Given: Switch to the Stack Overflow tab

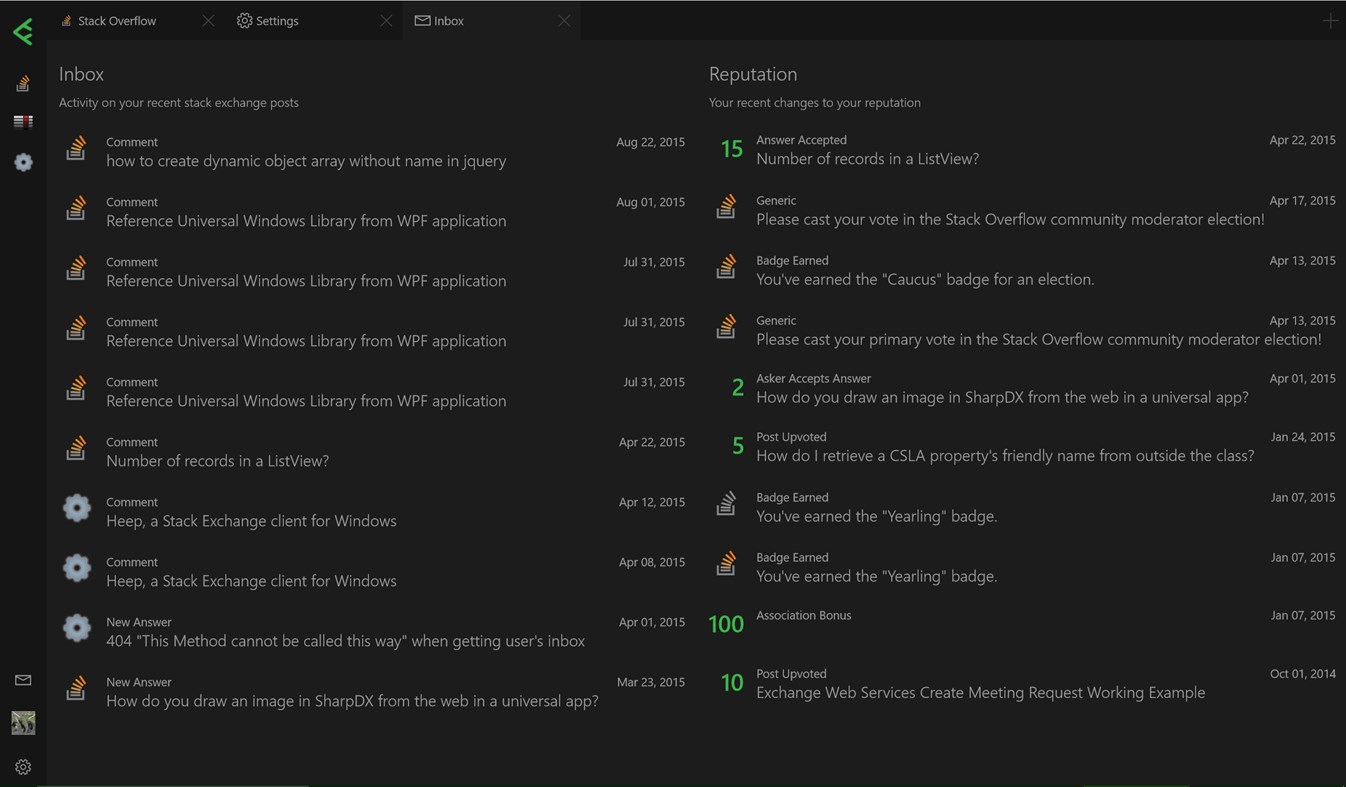Looking at the screenshot, I should [116, 21].
